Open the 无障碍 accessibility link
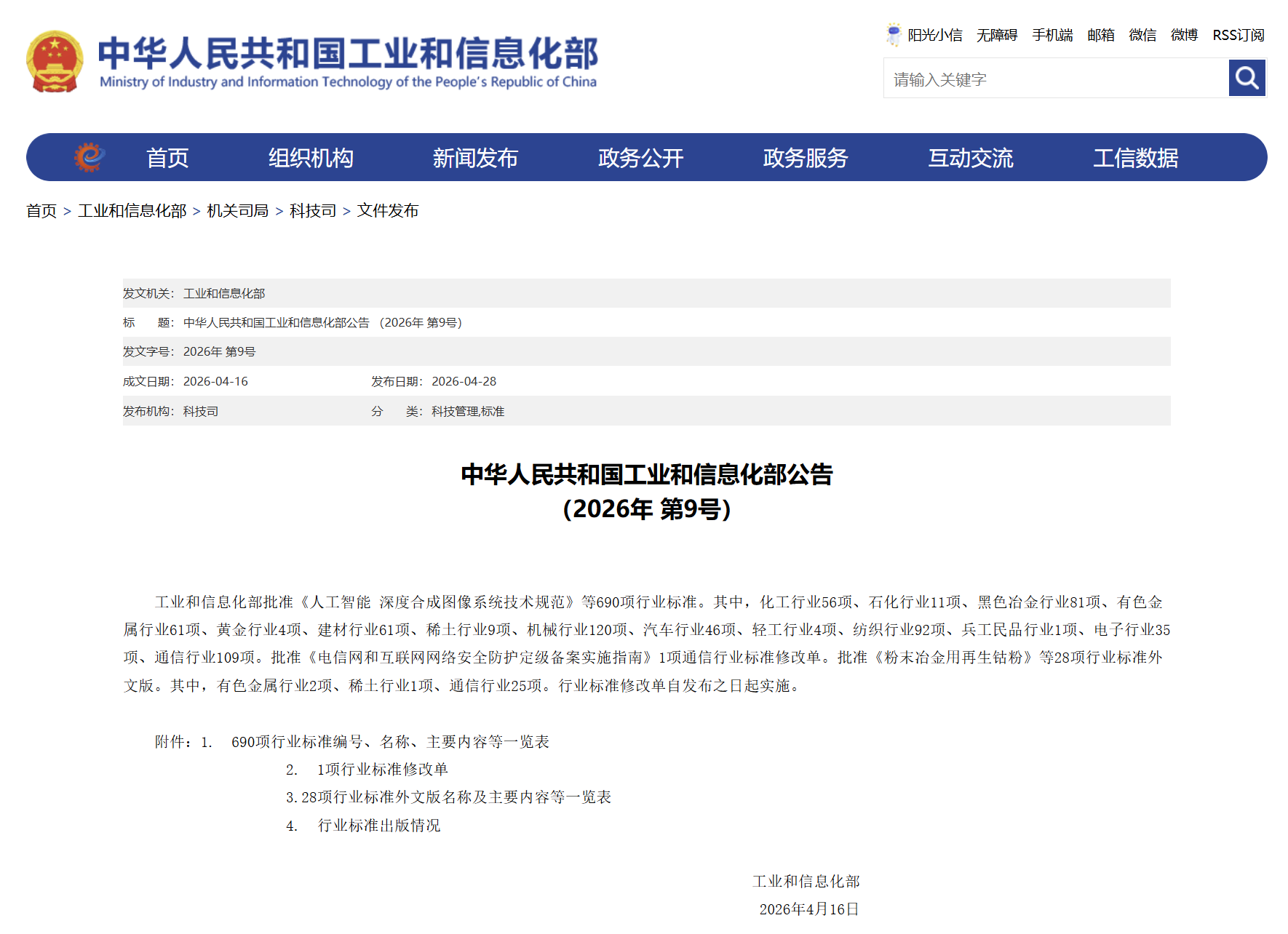The width and height of the screenshot is (1288, 934). [x=997, y=35]
